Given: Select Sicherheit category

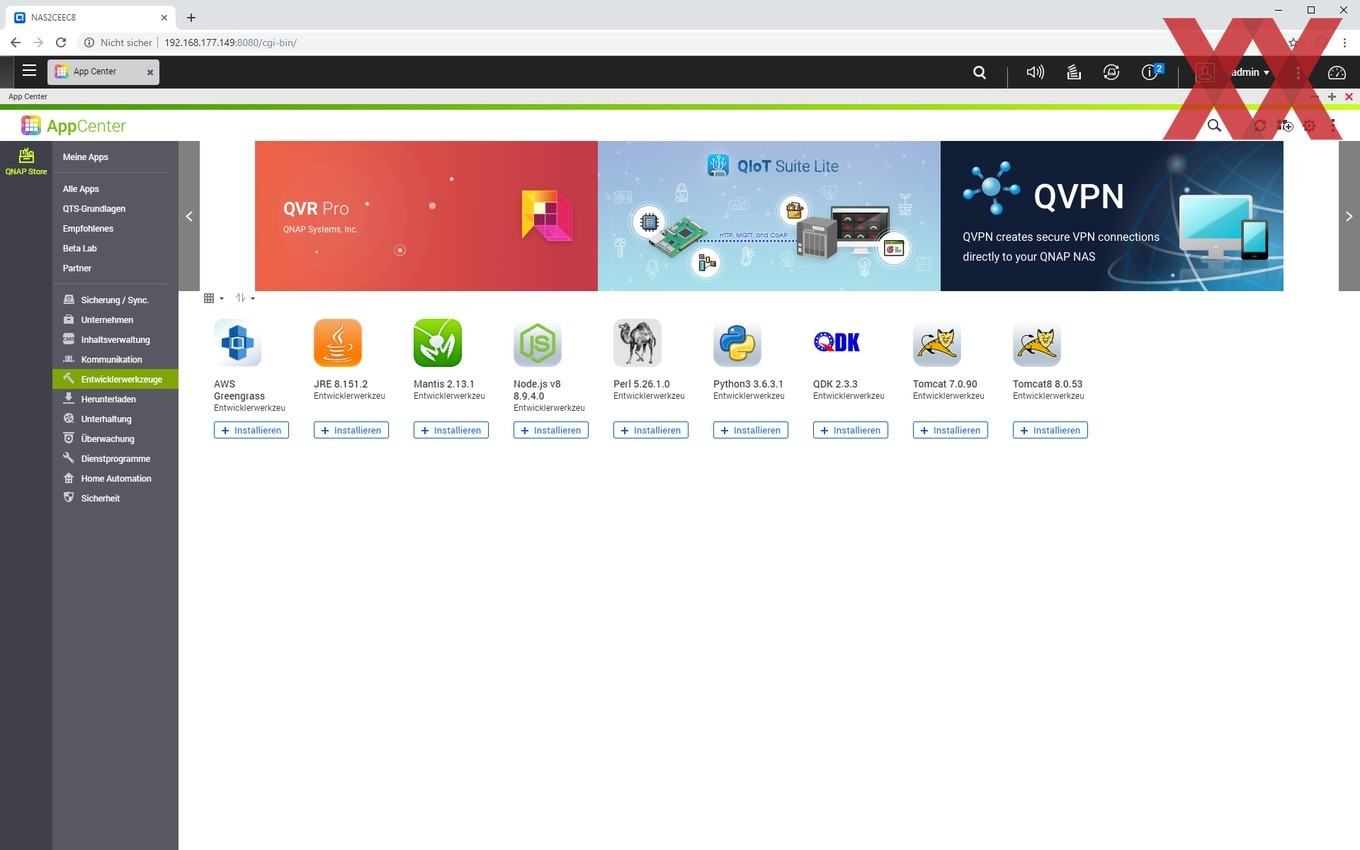Looking at the screenshot, I should (x=115, y=498).
